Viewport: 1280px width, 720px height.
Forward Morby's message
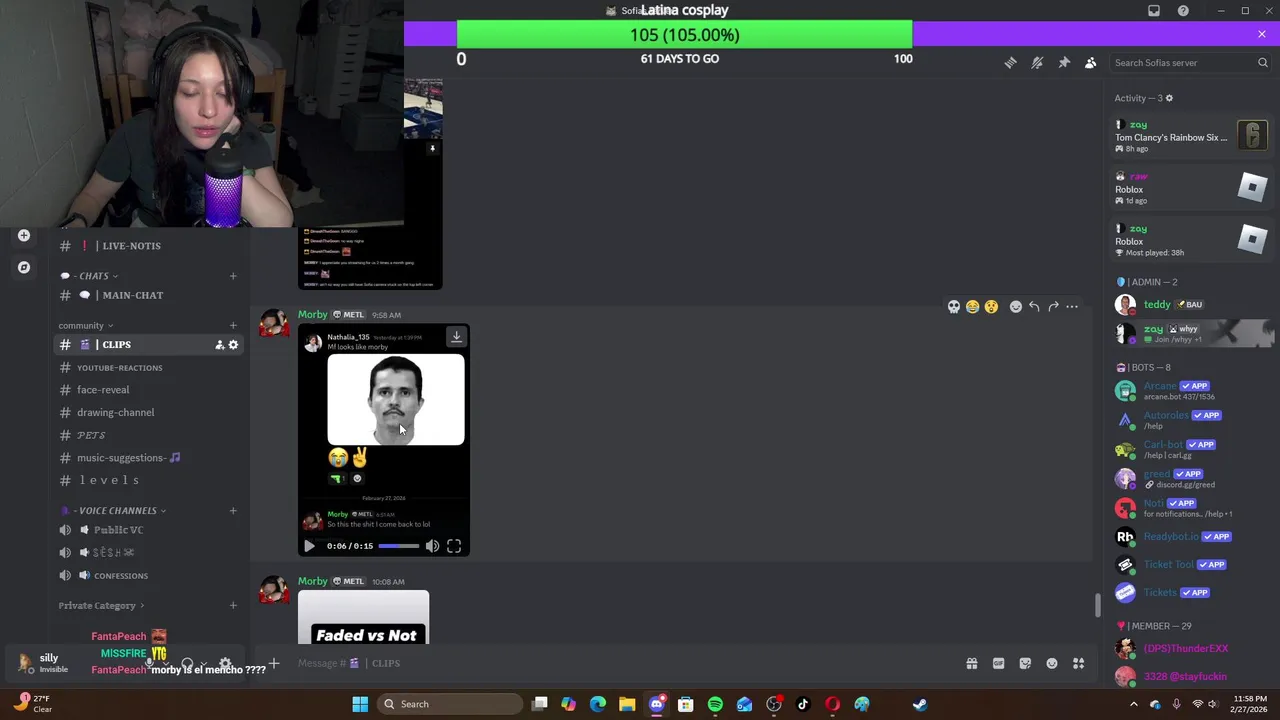(1053, 307)
